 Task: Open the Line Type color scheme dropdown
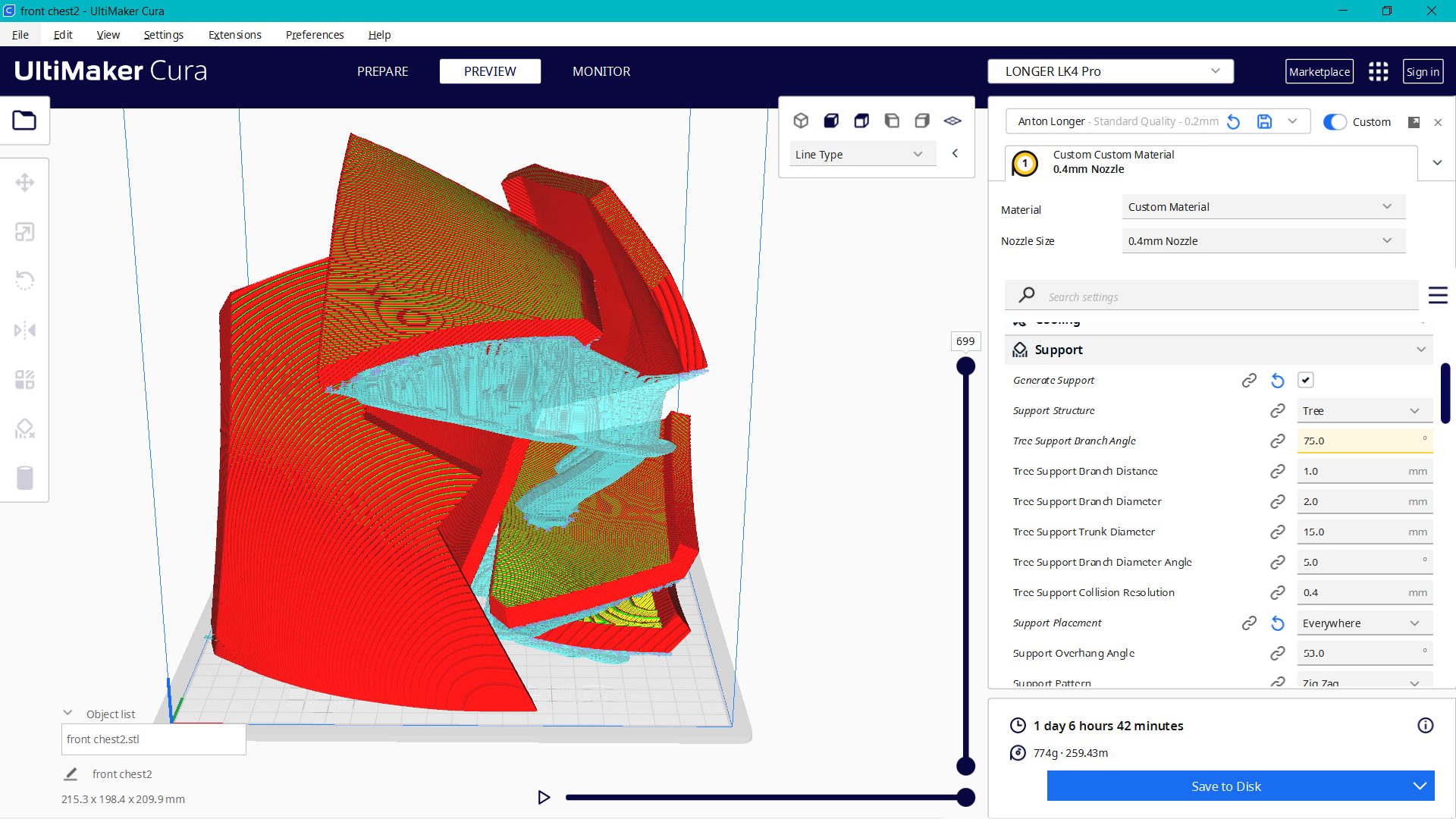pyautogui.click(x=862, y=154)
